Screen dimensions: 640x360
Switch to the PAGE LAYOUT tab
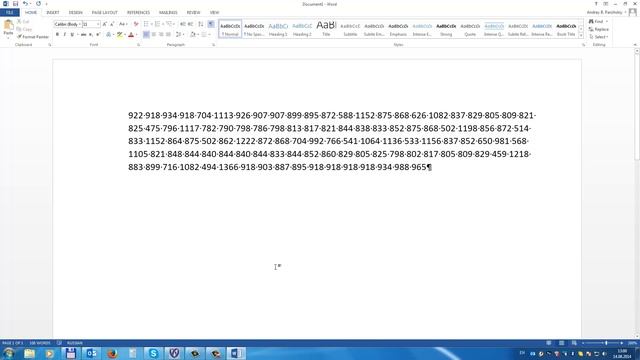tap(104, 13)
